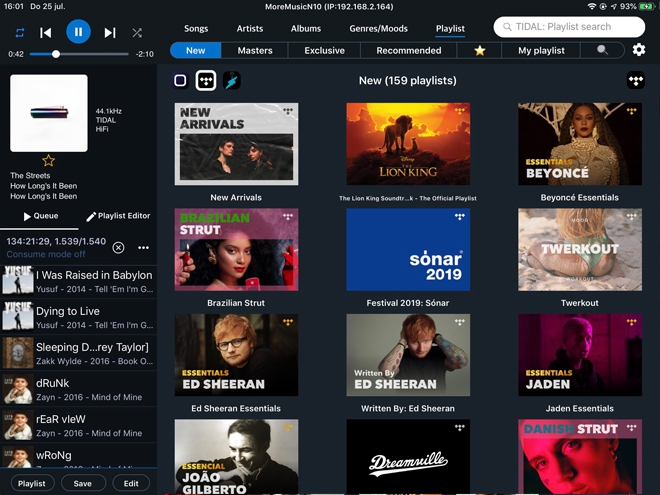This screenshot has width=660, height=495.
Task: Open My playlist segment
Action: tap(541, 51)
